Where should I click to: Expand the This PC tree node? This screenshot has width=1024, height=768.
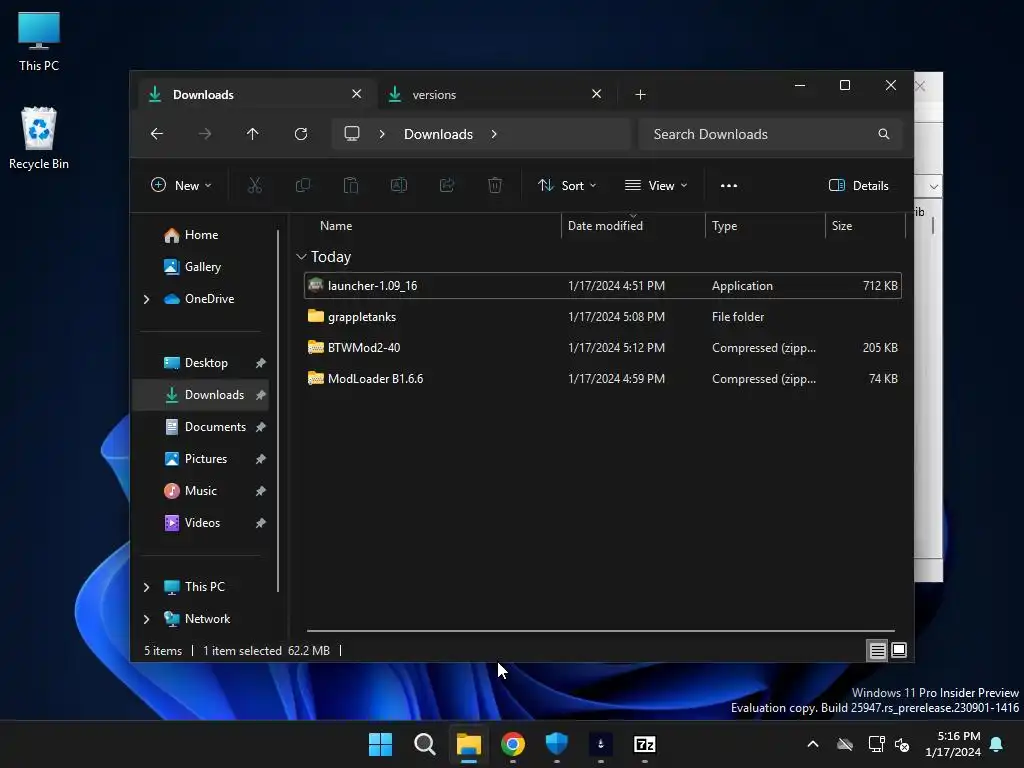pyautogui.click(x=146, y=587)
